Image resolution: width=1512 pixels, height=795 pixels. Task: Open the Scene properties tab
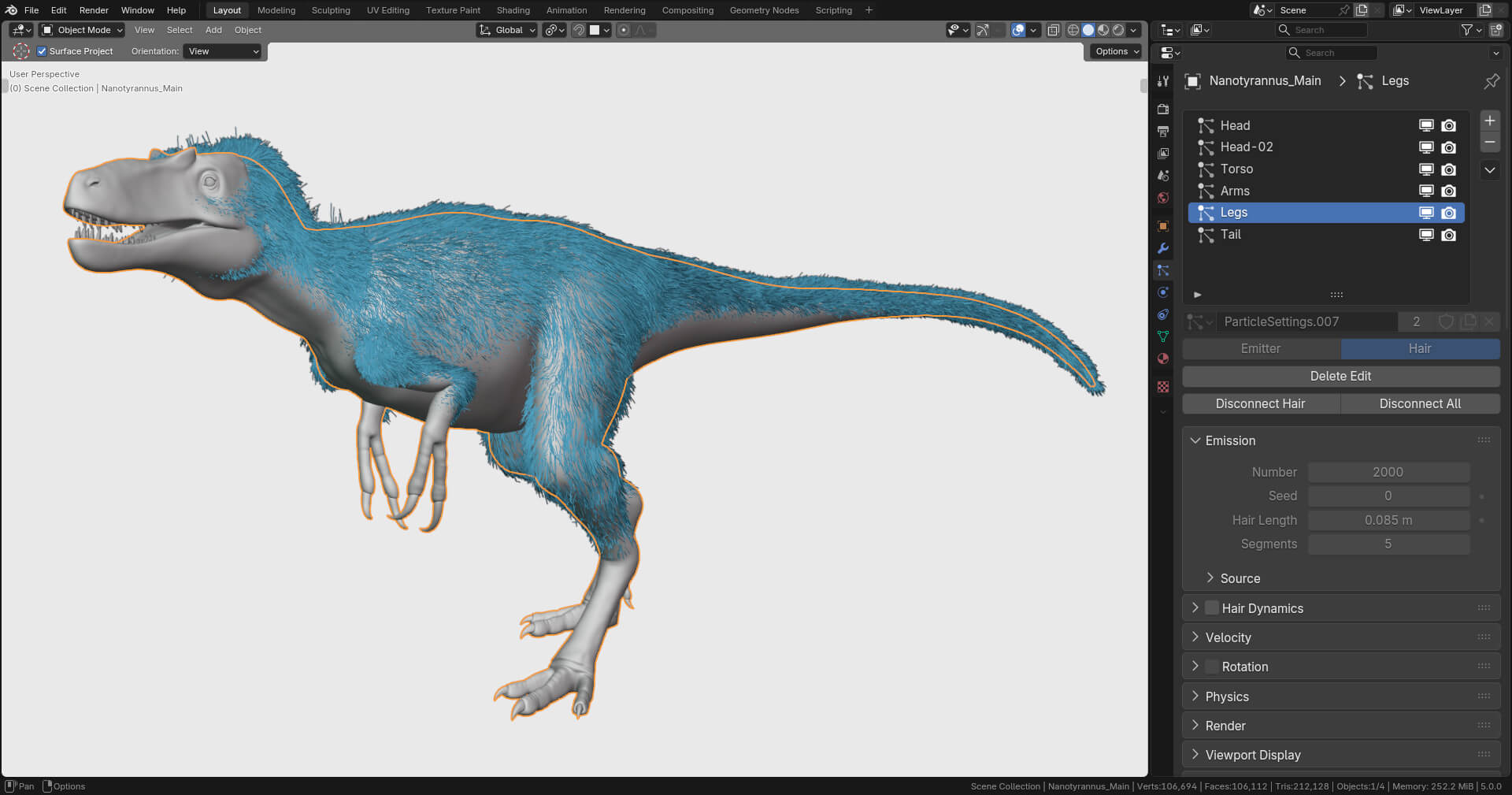(x=1163, y=175)
